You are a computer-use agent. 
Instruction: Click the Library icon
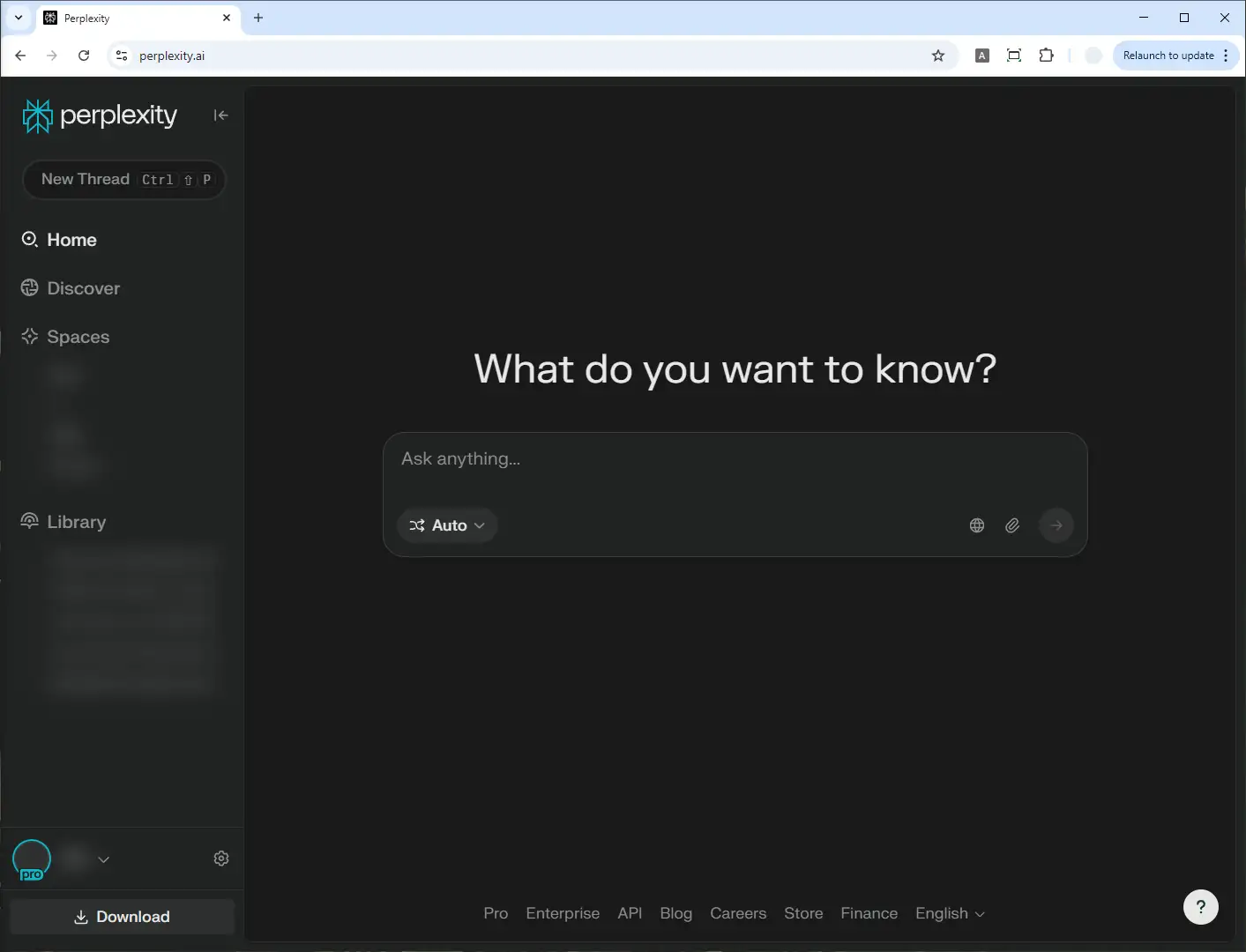30,522
